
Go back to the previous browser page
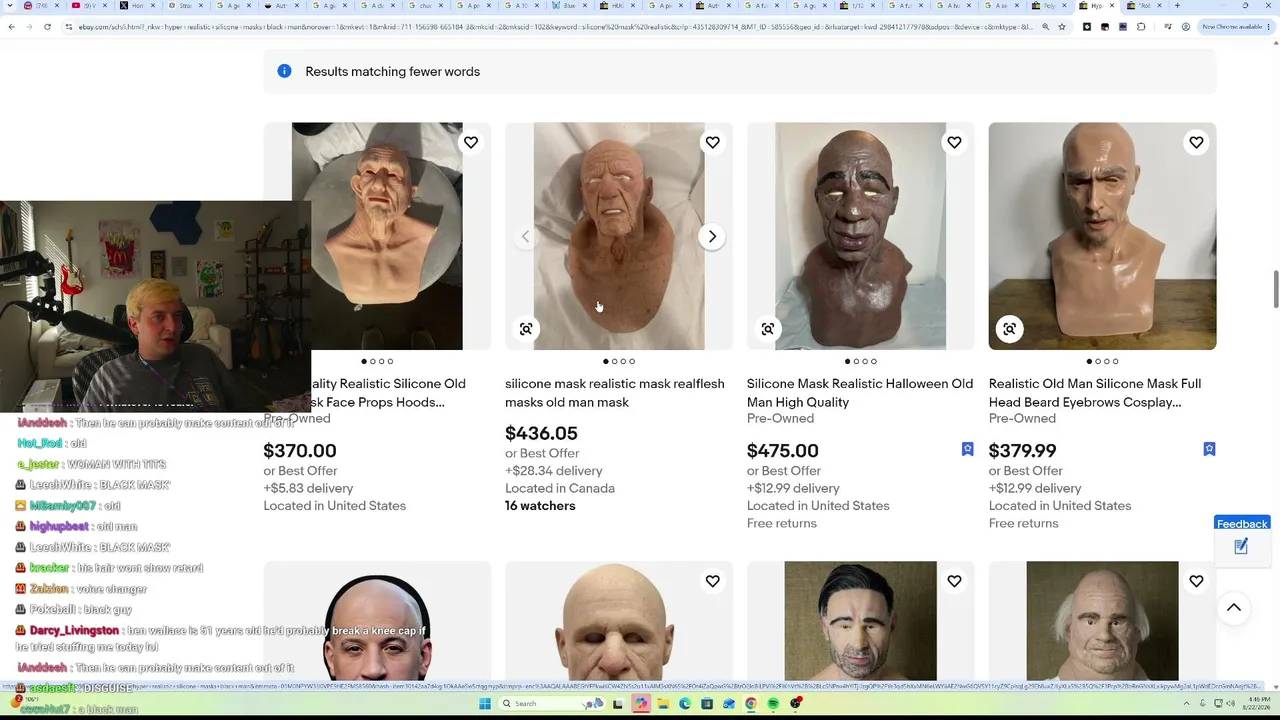tap(11, 27)
